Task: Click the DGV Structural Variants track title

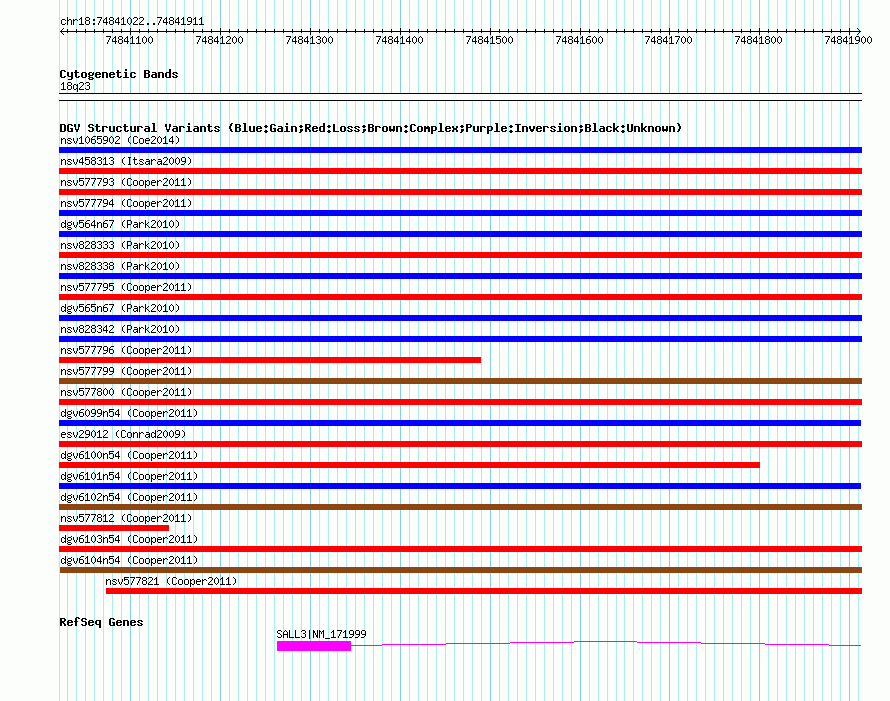Action: [x=370, y=128]
